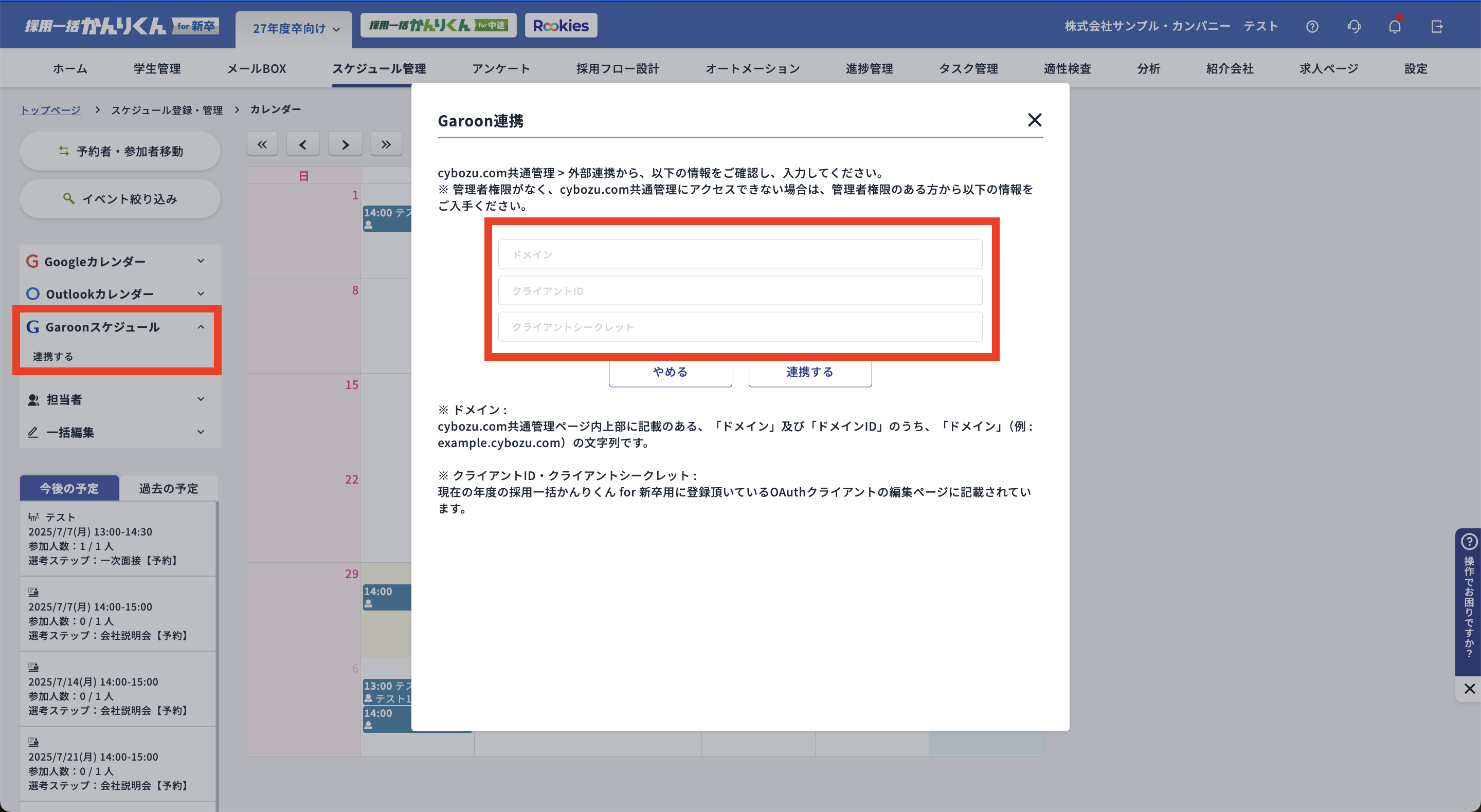1481x812 pixels.
Task: Click the double-left arrow calendar navigation icon
Action: tap(262, 144)
